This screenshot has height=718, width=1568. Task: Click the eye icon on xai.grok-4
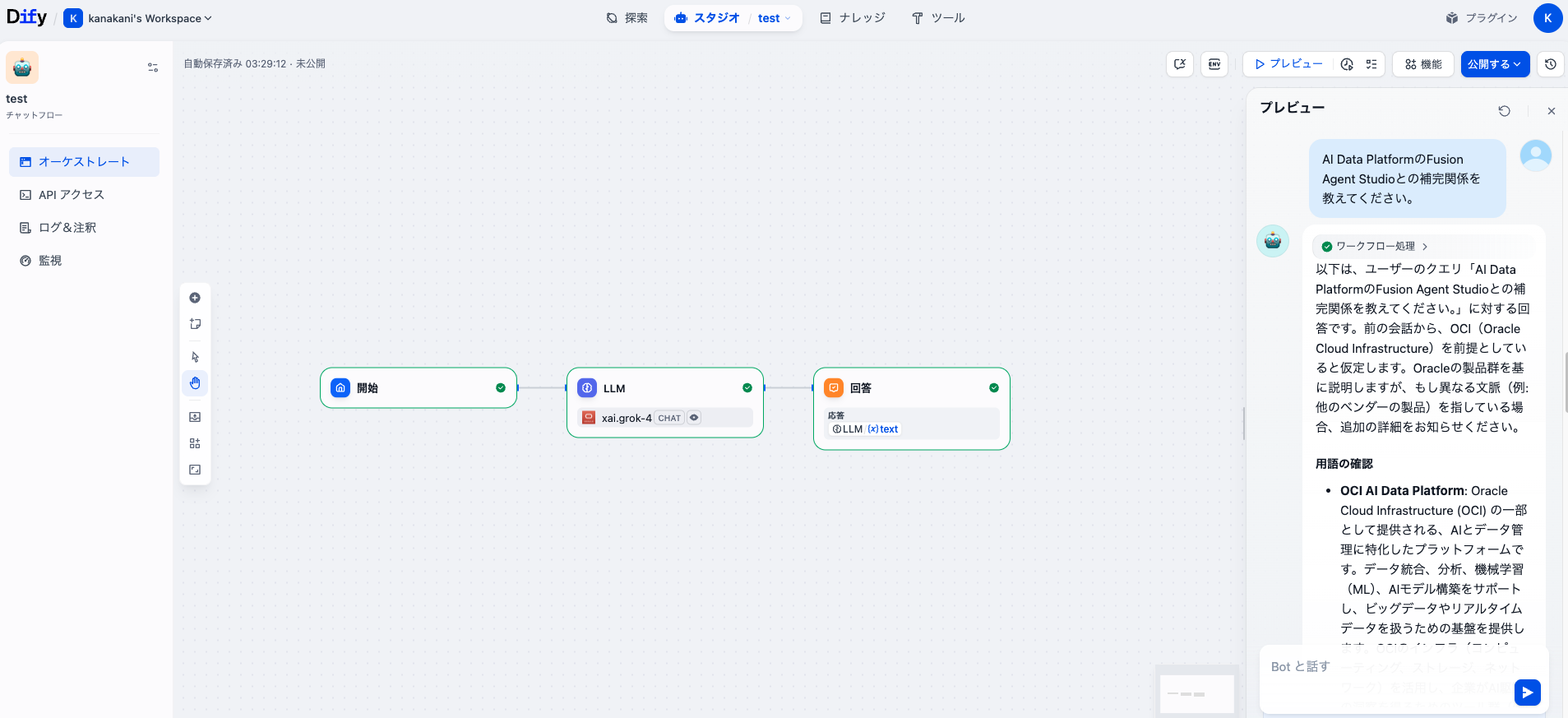[694, 418]
